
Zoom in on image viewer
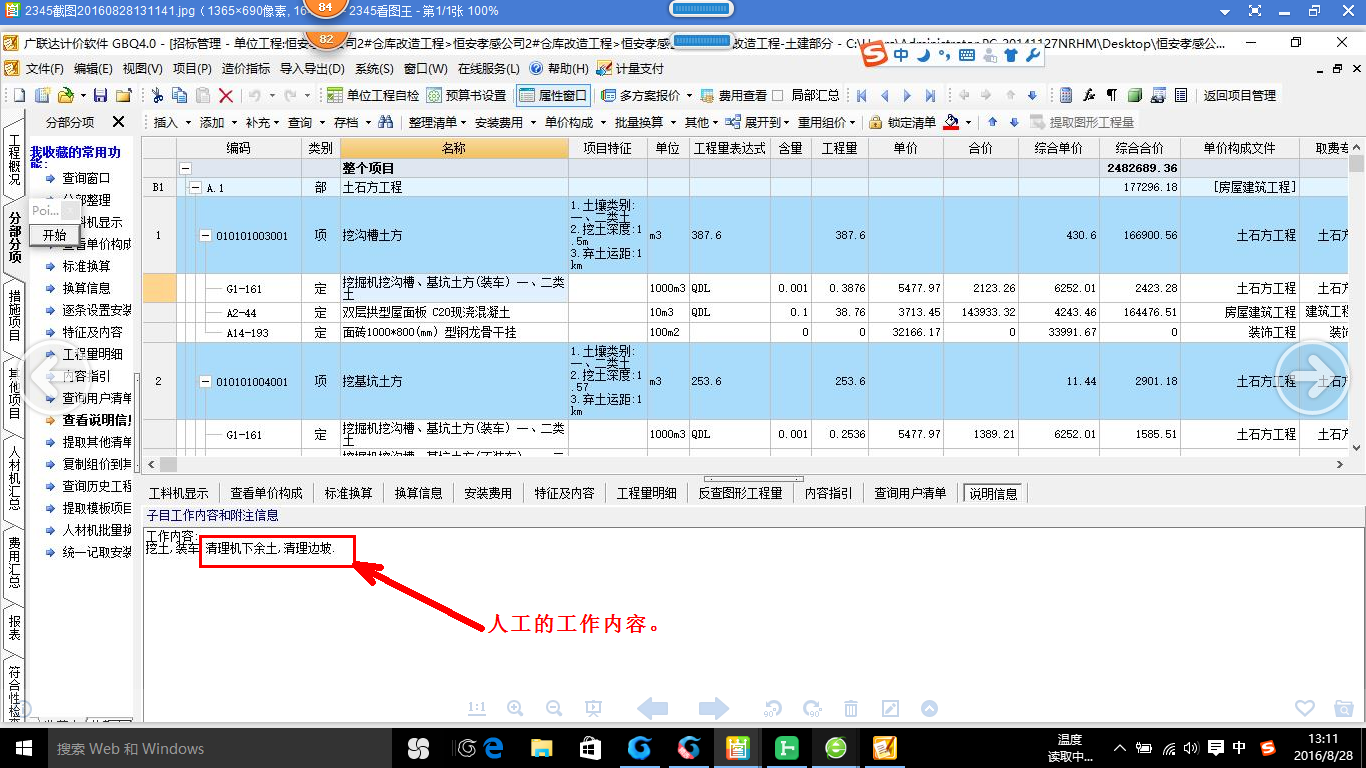[x=515, y=708]
